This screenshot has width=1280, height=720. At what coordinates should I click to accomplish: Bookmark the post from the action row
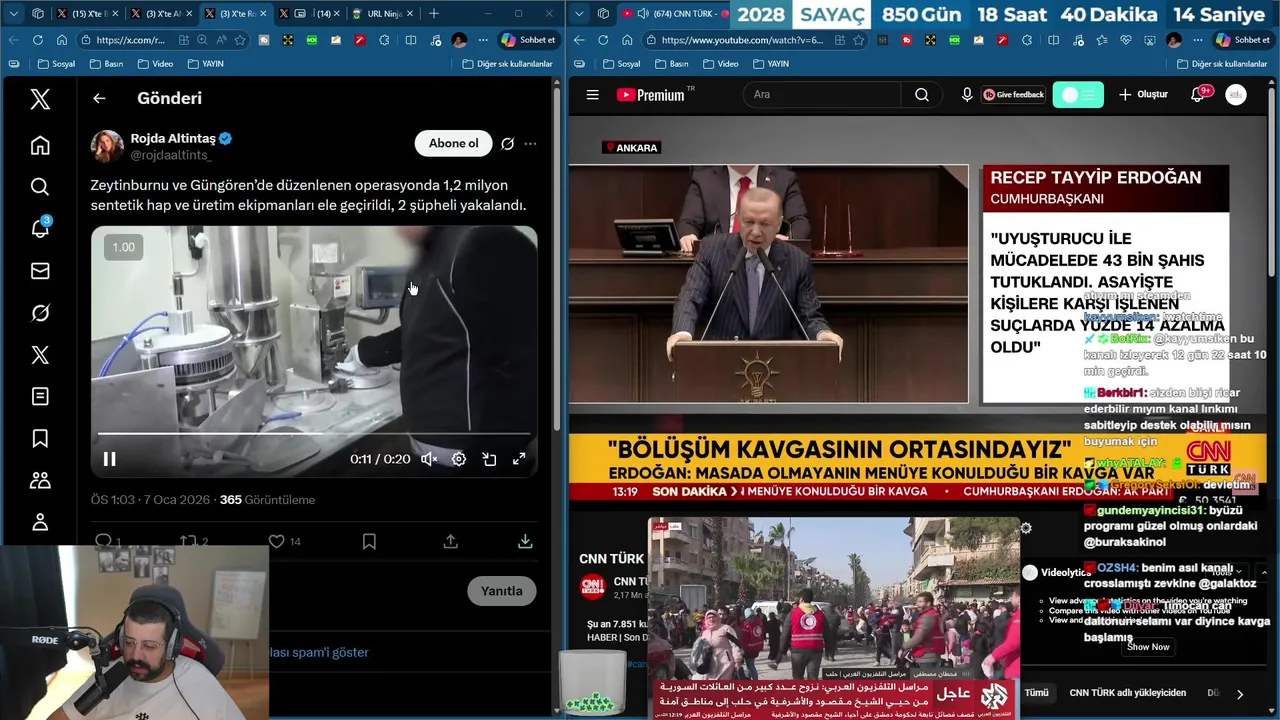pyautogui.click(x=369, y=541)
